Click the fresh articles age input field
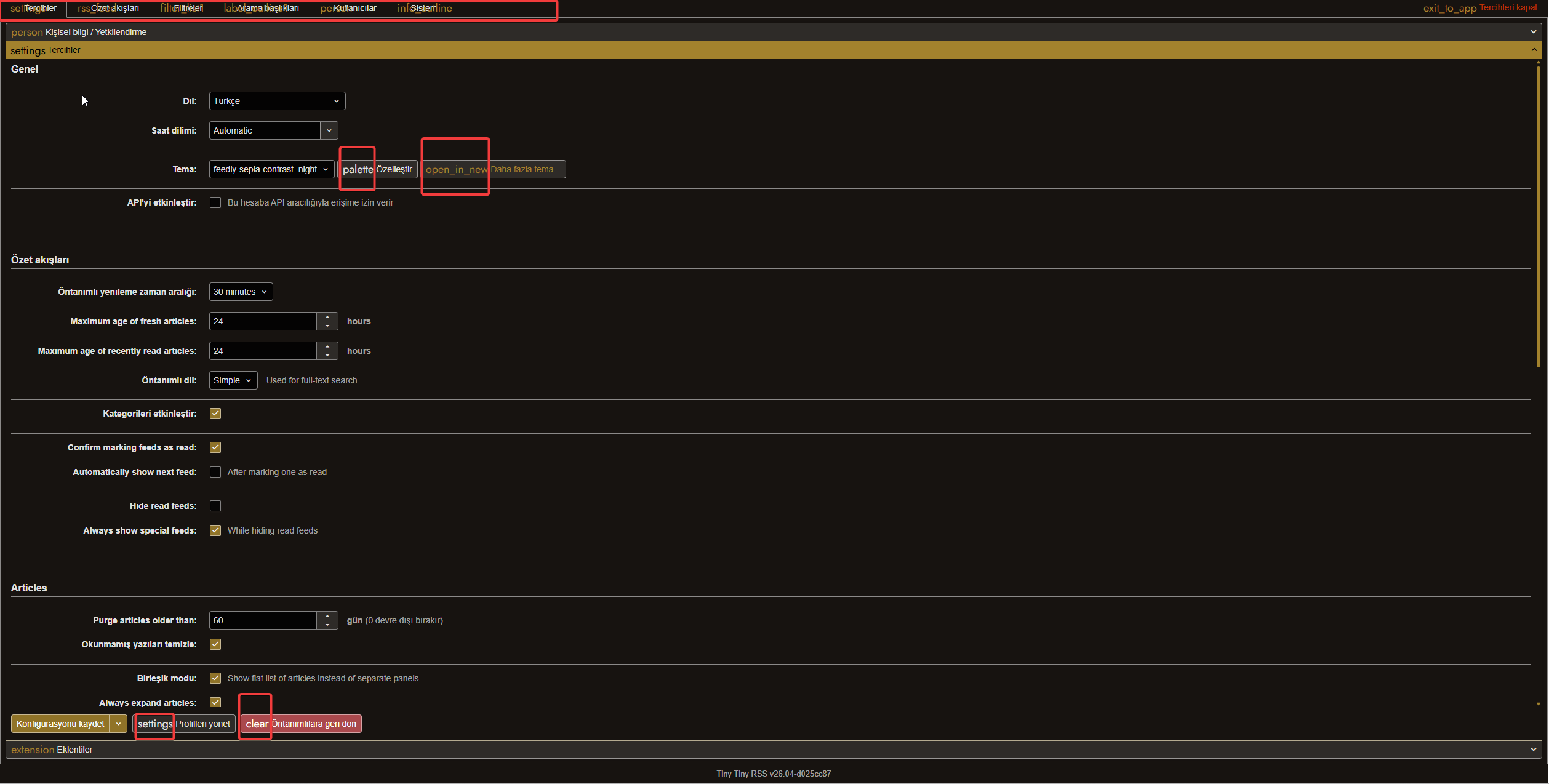The height and width of the screenshot is (784, 1549). (x=263, y=321)
